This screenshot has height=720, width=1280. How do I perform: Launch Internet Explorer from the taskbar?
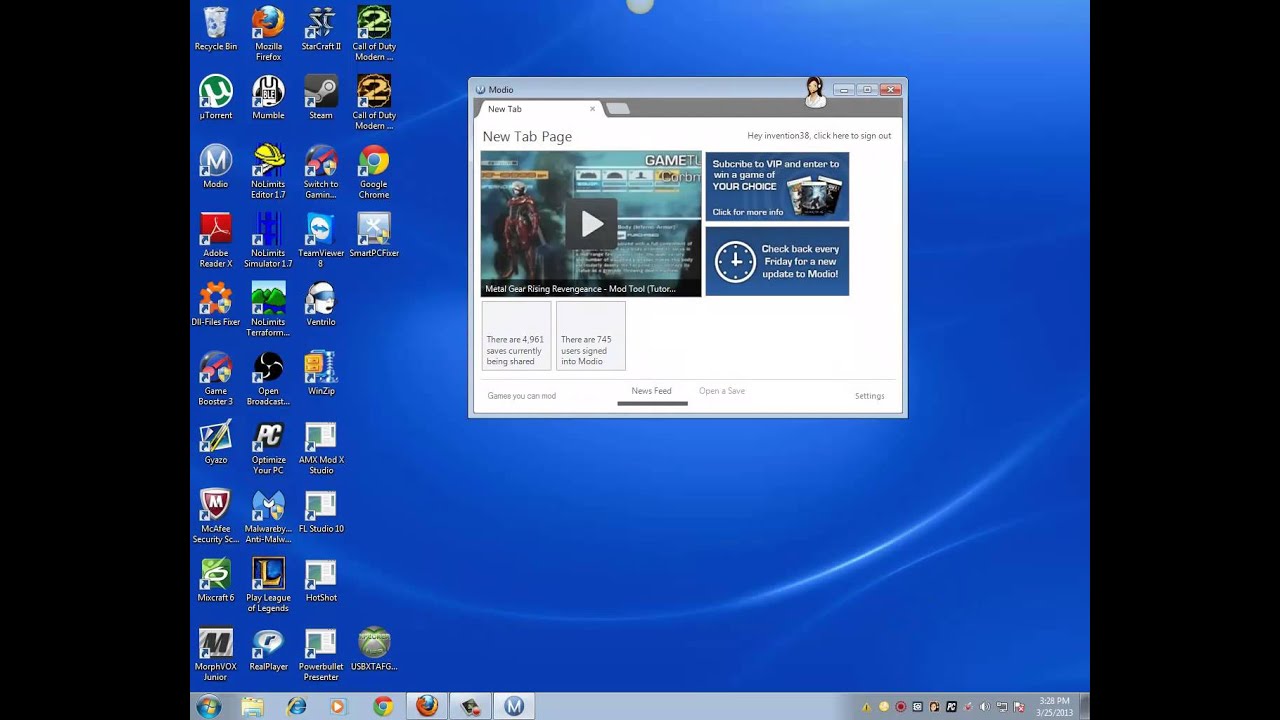tap(296, 706)
